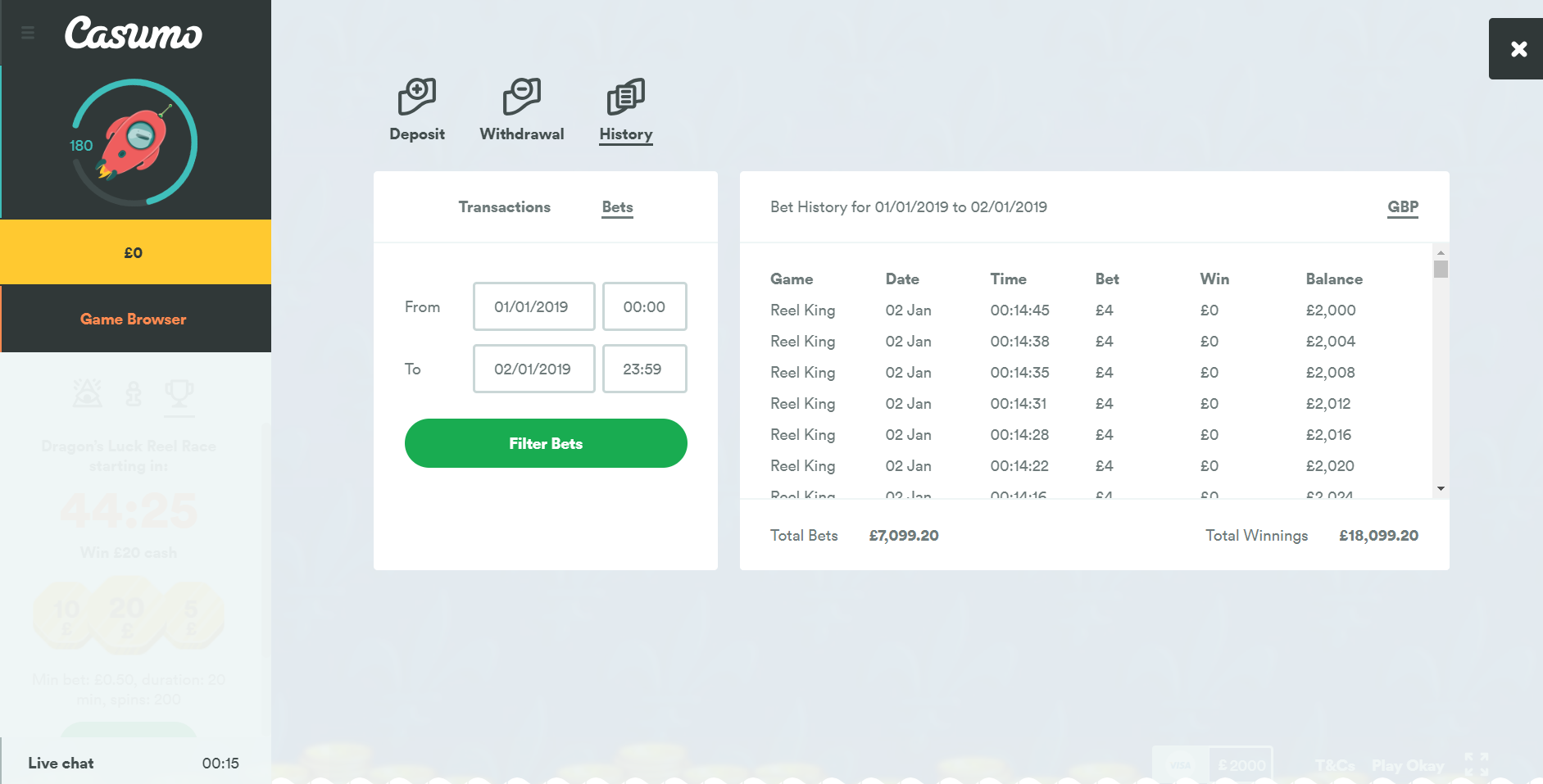Image resolution: width=1543 pixels, height=784 pixels.
Task: Click the bet list scroll up arrow
Action: tap(1441, 252)
